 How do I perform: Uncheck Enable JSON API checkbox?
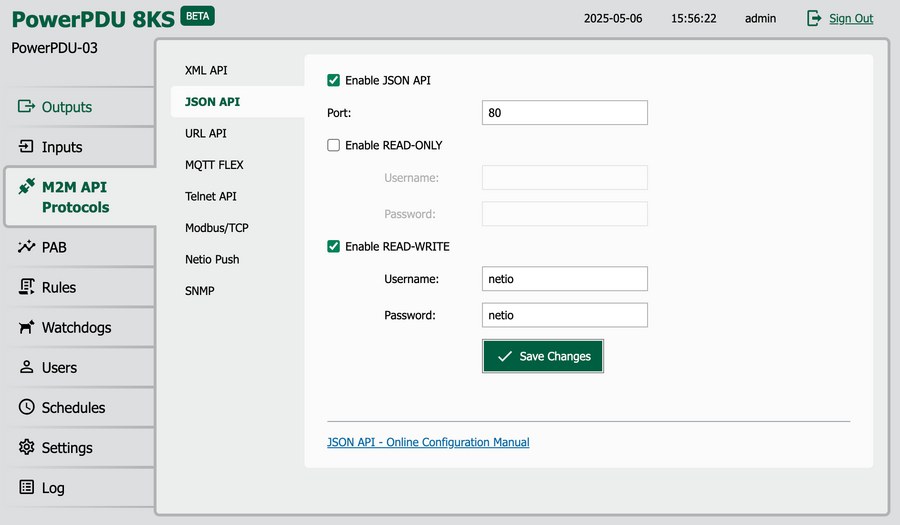pyautogui.click(x=333, y=80)
